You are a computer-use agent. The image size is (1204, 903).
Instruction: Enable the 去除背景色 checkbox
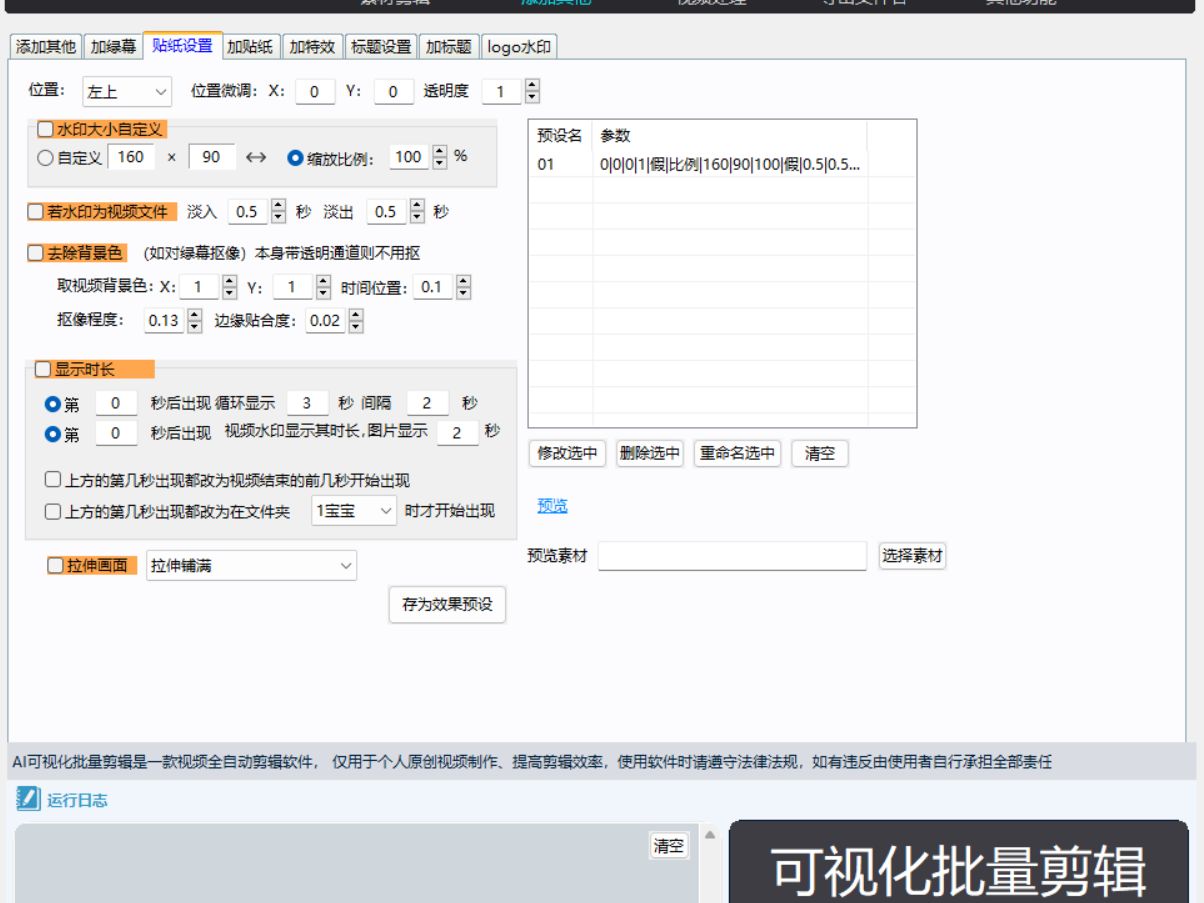[x=37, y=253]
